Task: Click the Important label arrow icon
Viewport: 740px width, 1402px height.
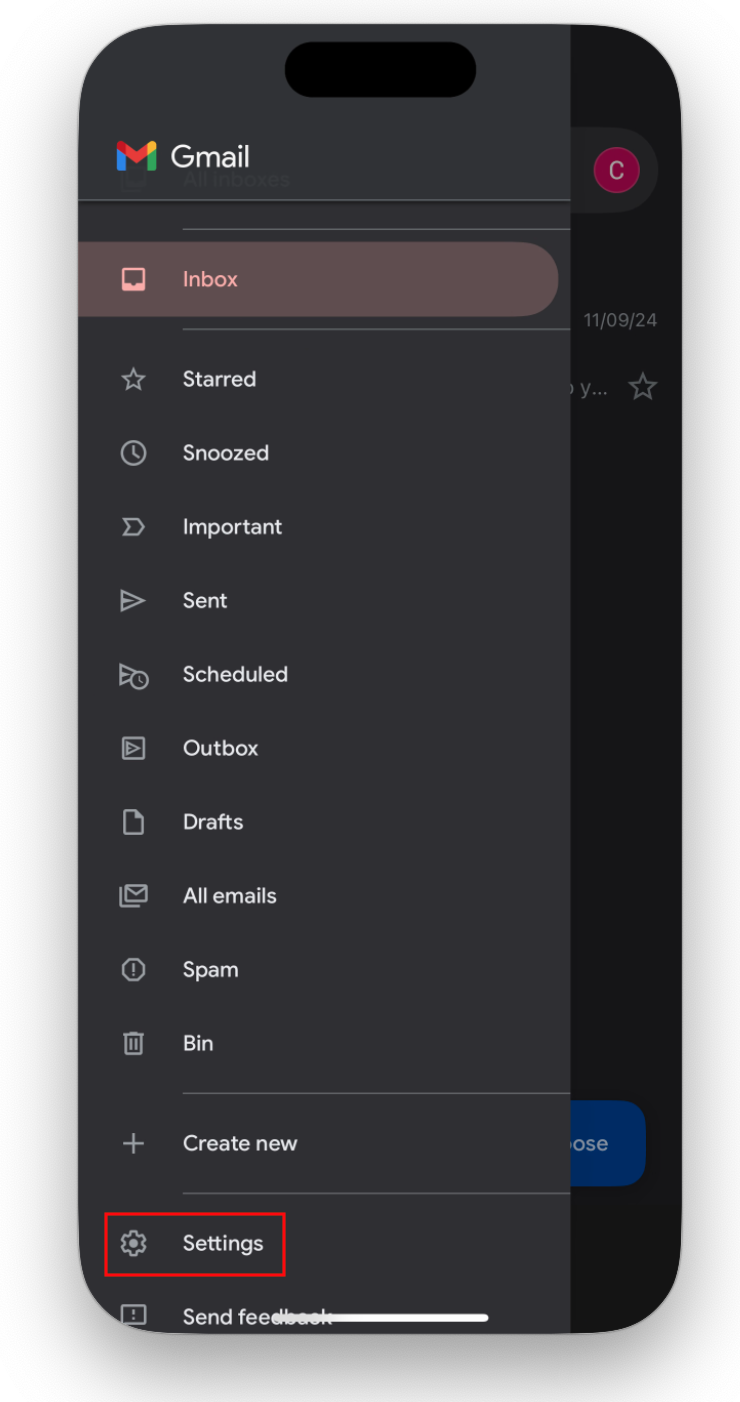Action: (x=133, y=527)
